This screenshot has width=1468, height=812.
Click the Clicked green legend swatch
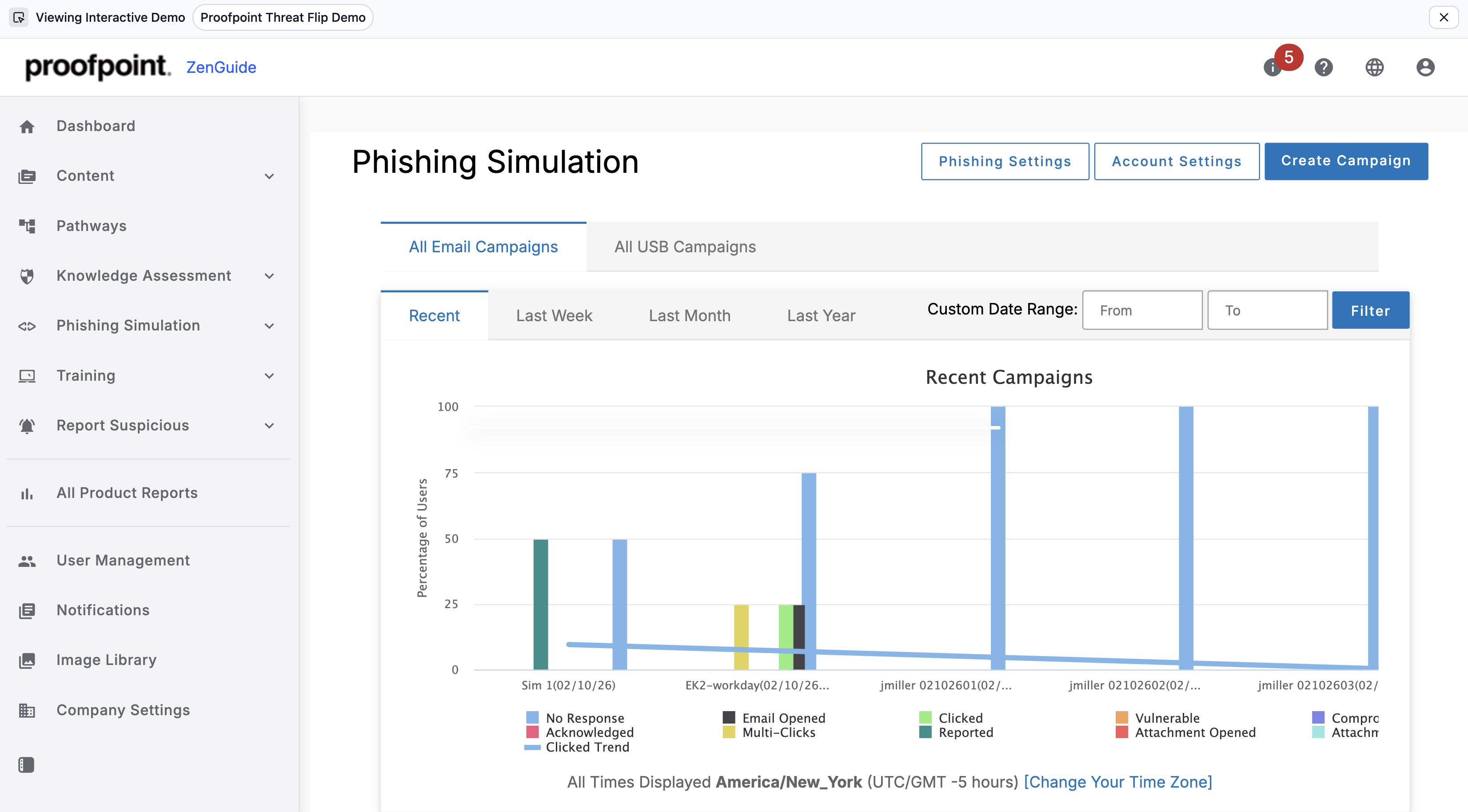[925, 717]
